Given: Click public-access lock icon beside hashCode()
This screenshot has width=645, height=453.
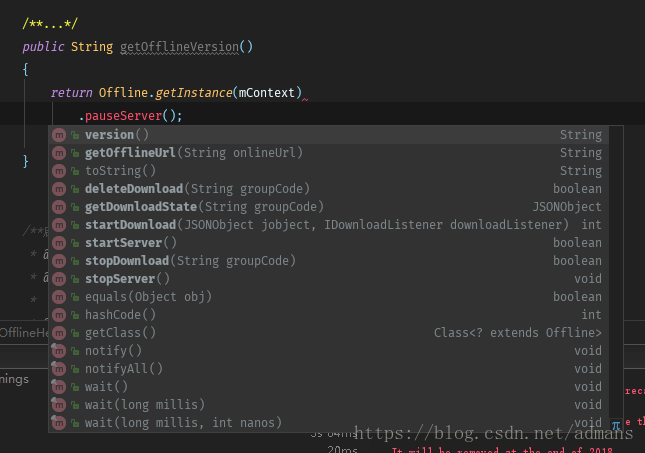Looking at the screenshot, I should (75, 315).
